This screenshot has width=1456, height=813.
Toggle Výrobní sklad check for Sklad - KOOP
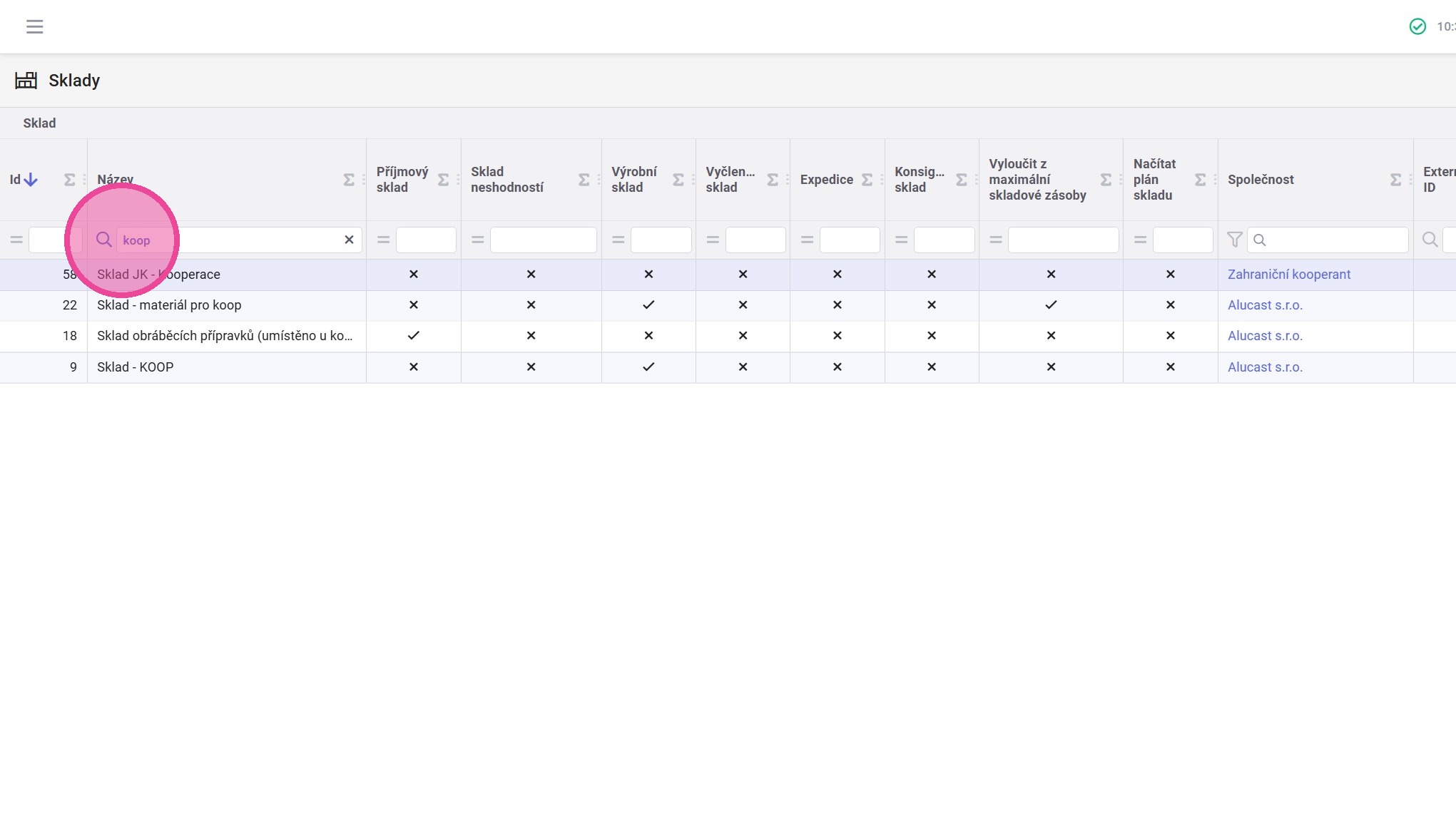pos(648,367)
